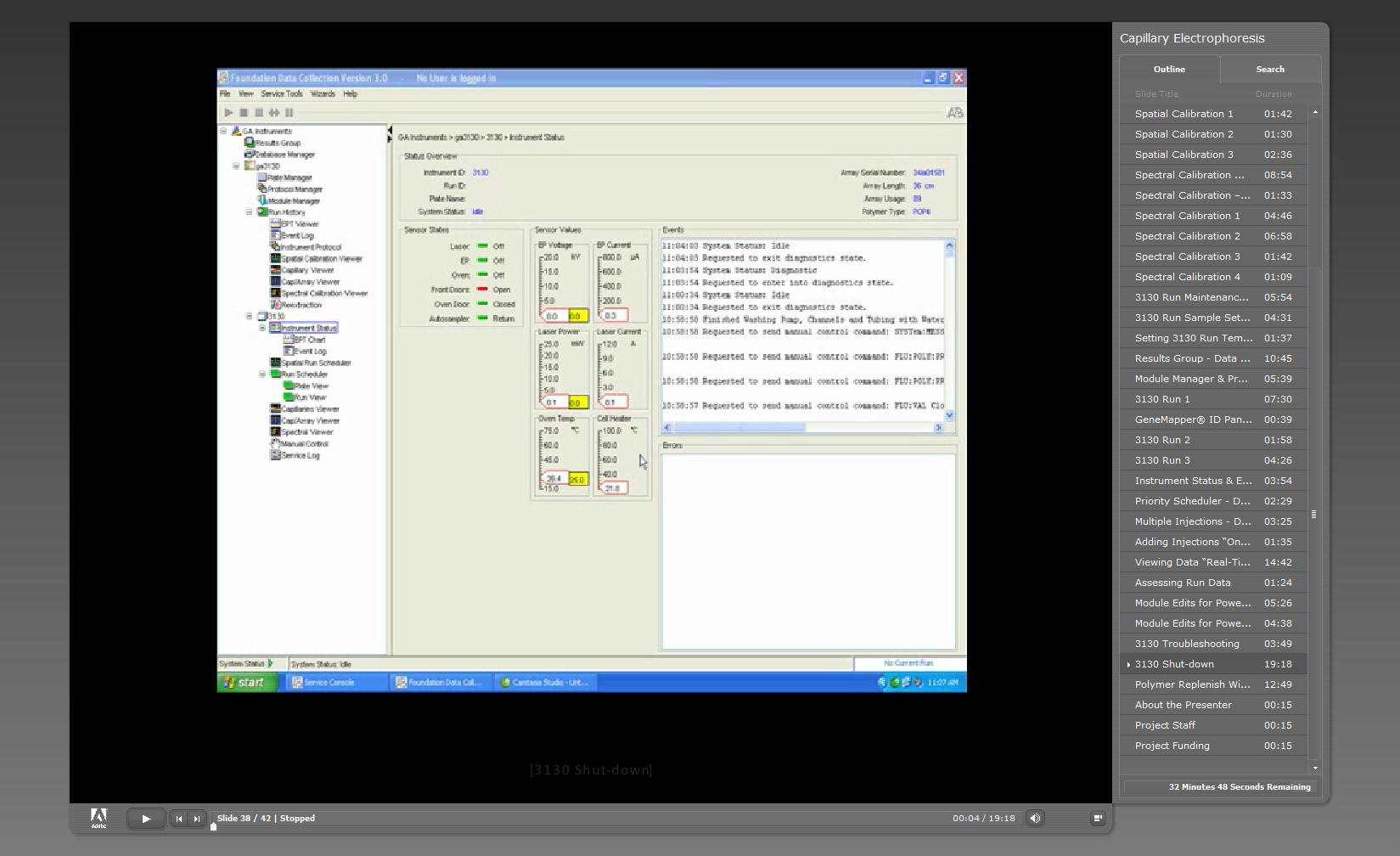Mute the presentation audio
The height and width of the screenshot is (856, 1400).
1034,819
